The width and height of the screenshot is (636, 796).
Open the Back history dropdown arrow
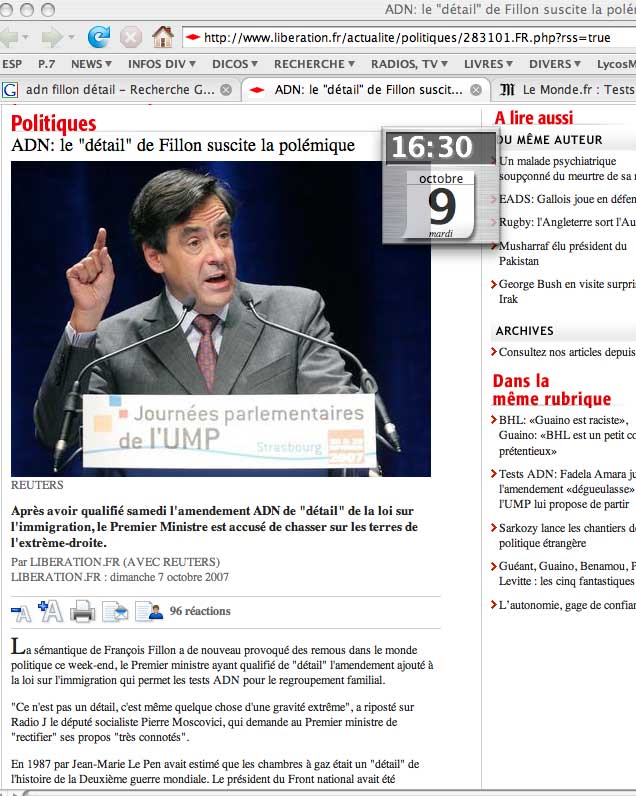point(25,38)
